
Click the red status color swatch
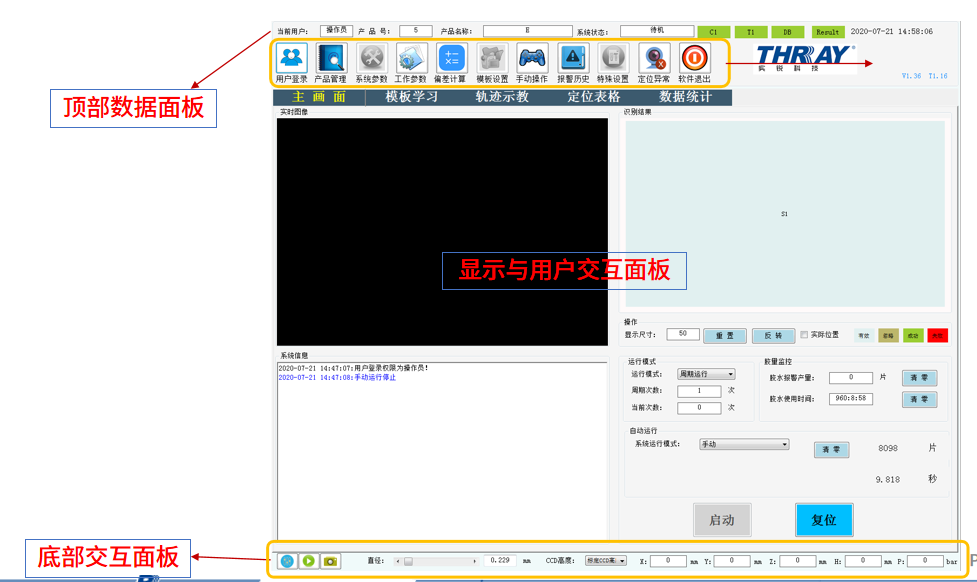tap(937, 336)
